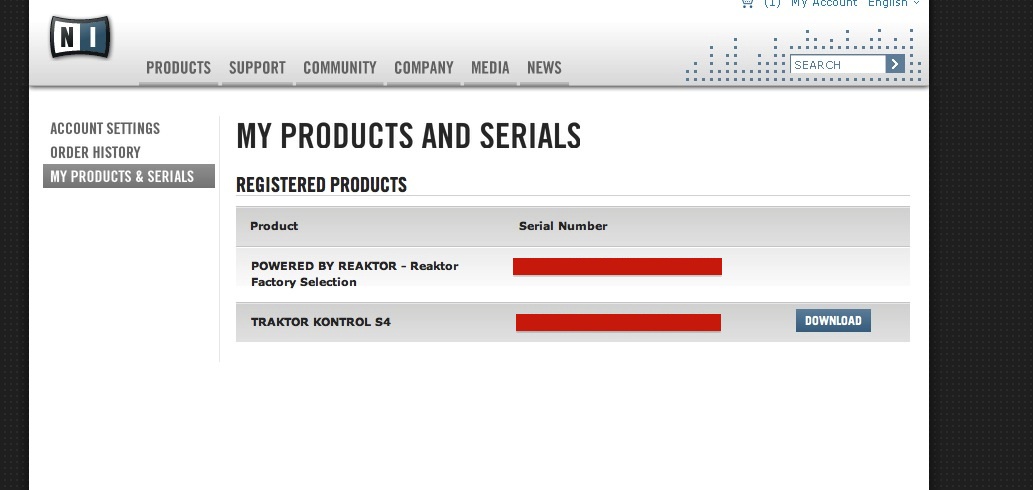Open the COMMUNITY menu
1033x490 pixels.
(340, 68)
